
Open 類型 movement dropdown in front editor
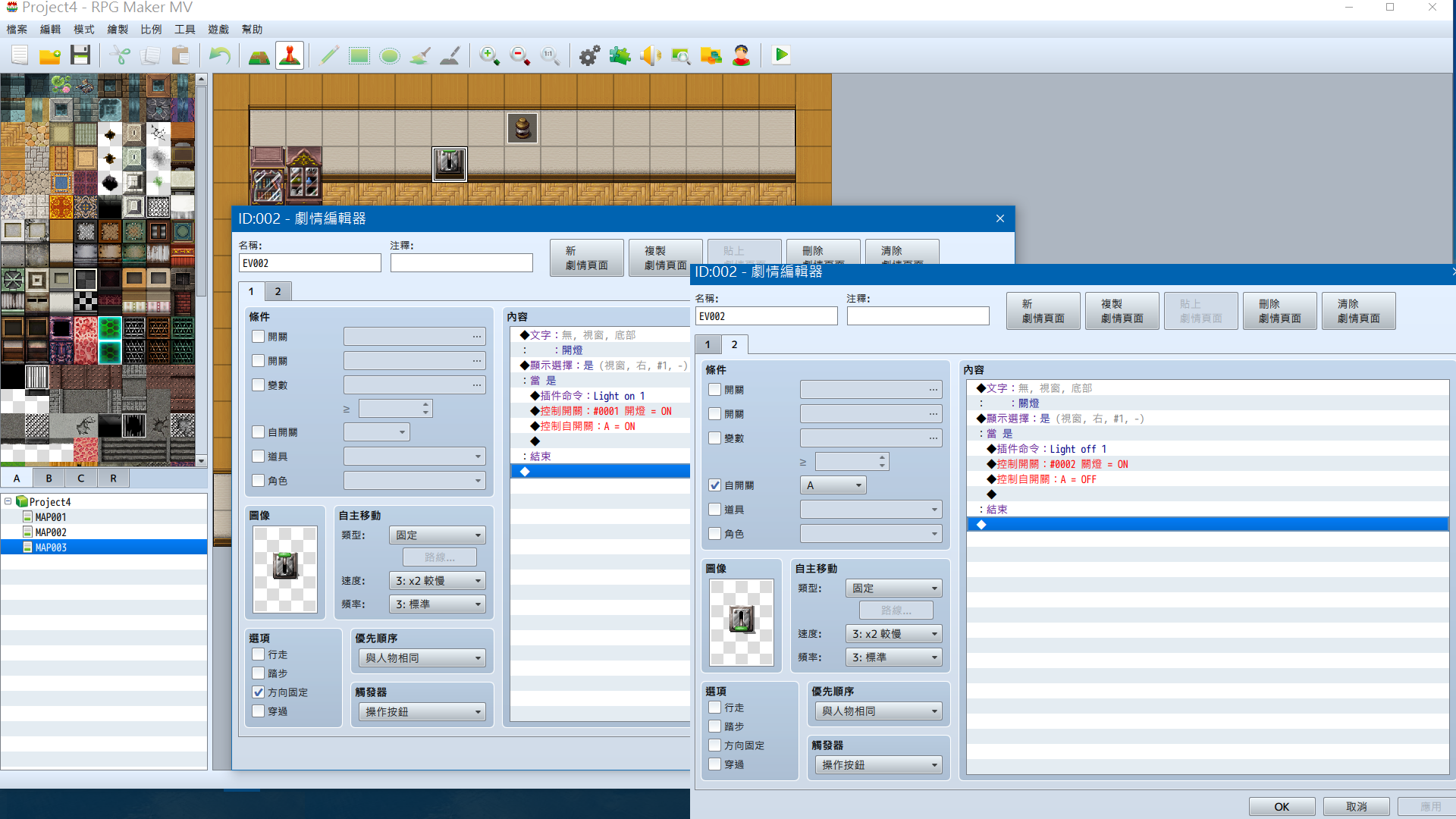pos(894,588)
